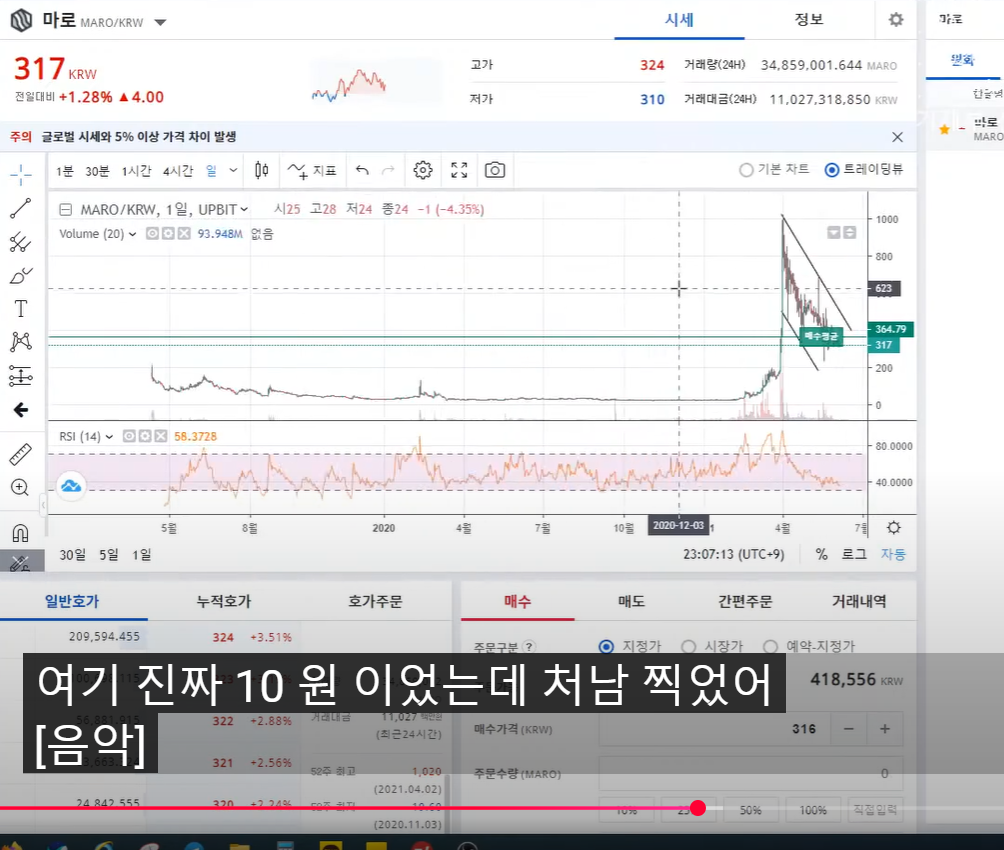Image resolution: width=1004 pixels, height=850 pixels.
Task: Open the 호가주문 tab
Action: tap(375, 601)
